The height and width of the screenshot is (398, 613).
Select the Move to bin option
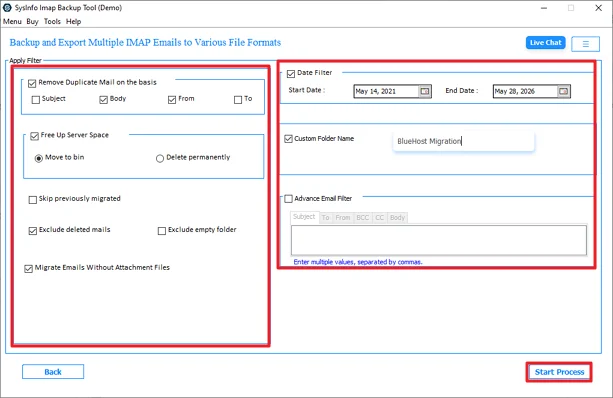39,158
